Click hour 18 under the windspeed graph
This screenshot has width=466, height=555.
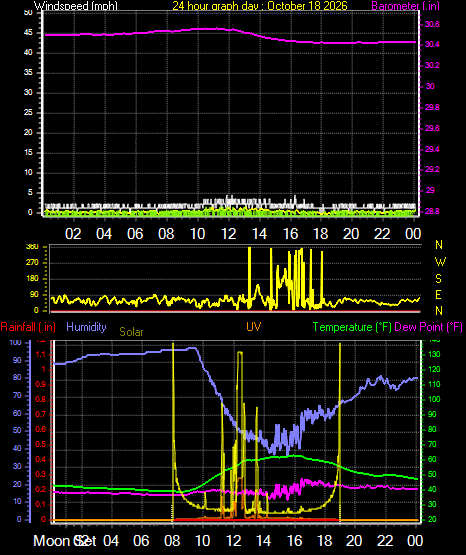tap(321, 234)
